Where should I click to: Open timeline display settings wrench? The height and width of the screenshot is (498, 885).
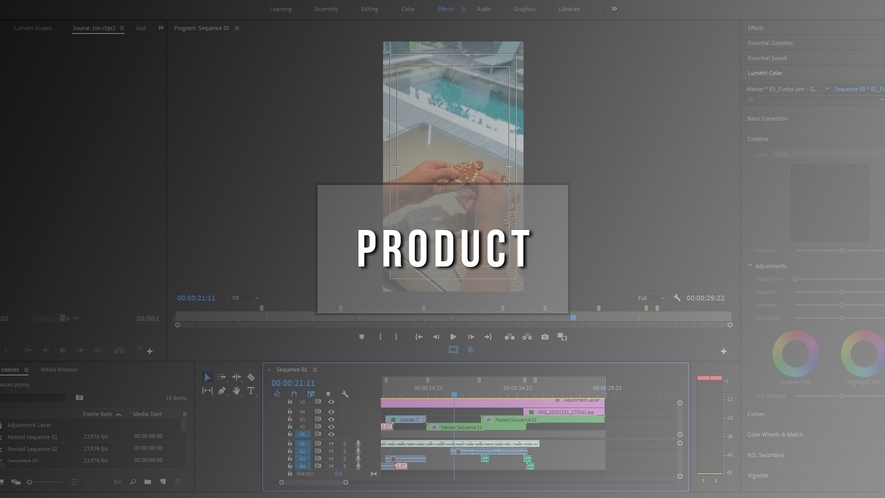click(345, 394)
